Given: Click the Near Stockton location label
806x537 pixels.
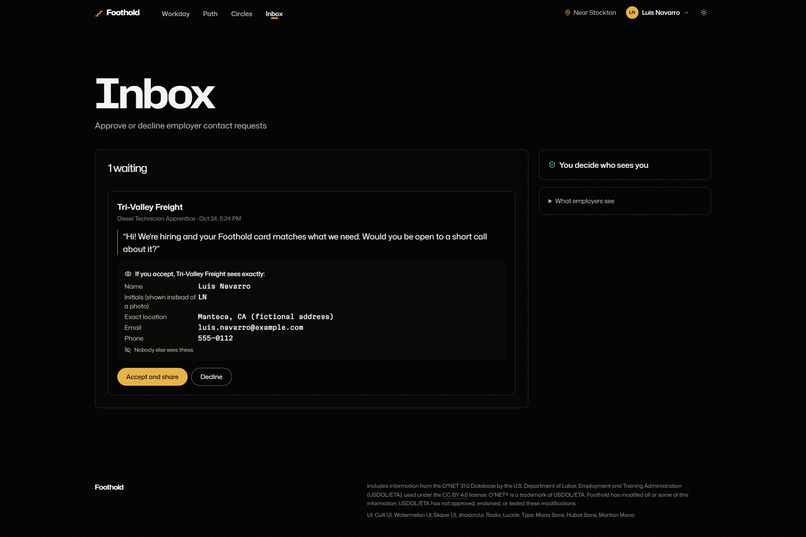Looking at the screenshot, I should click(594, 13).
